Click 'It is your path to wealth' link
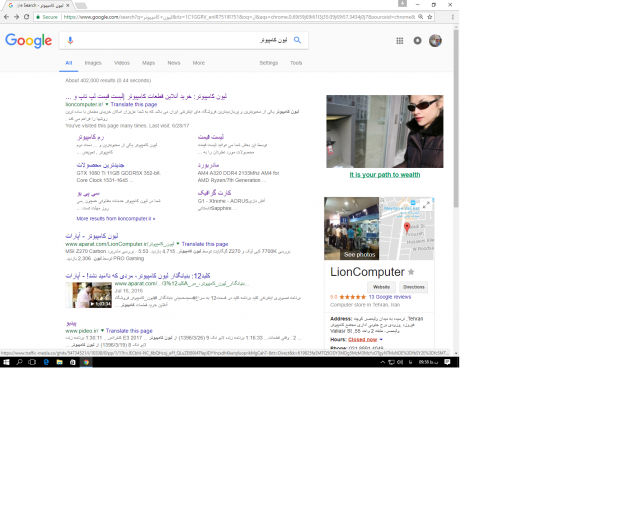 384,175
